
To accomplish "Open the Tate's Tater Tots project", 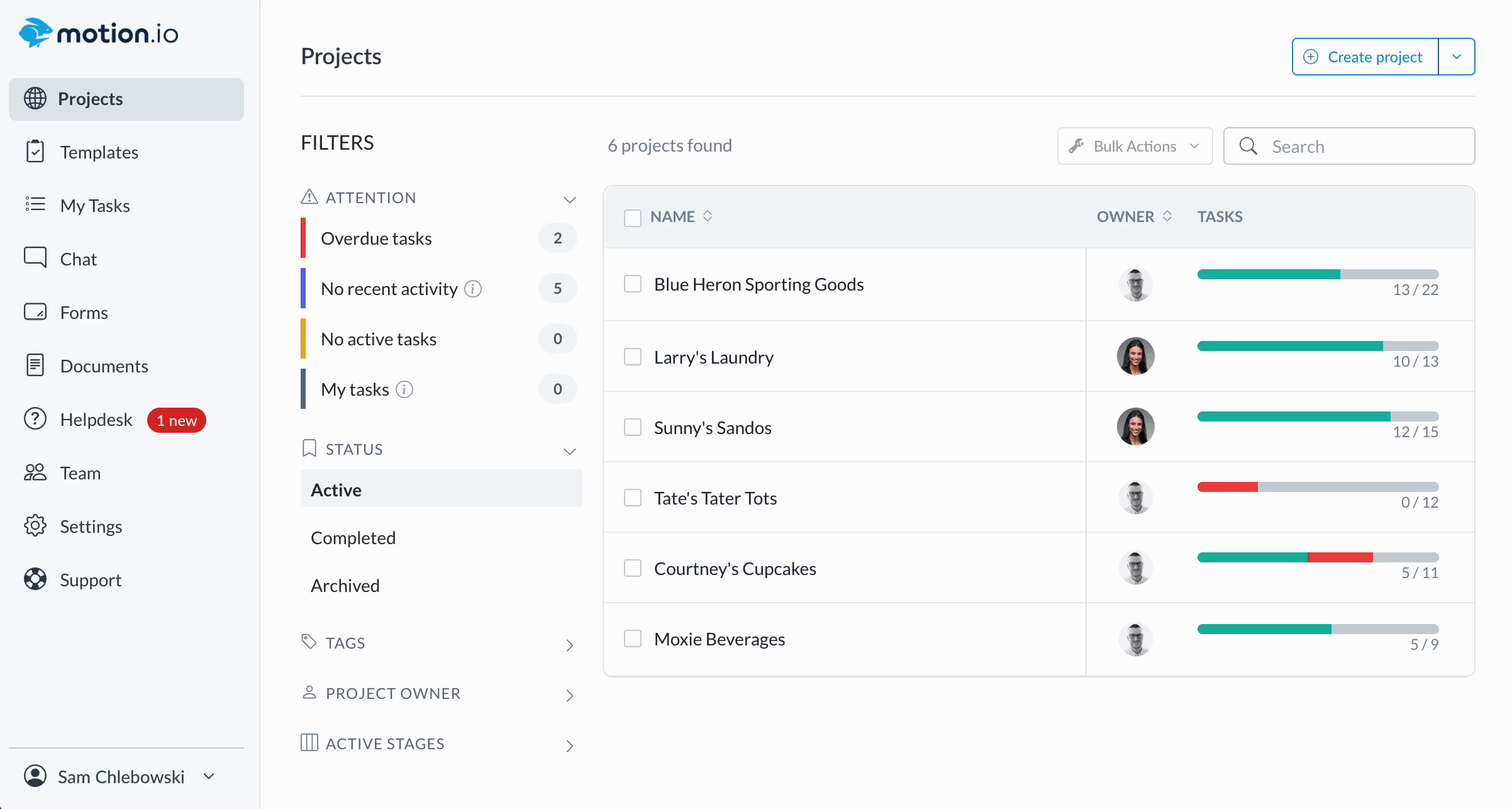I will click(715, 498).
